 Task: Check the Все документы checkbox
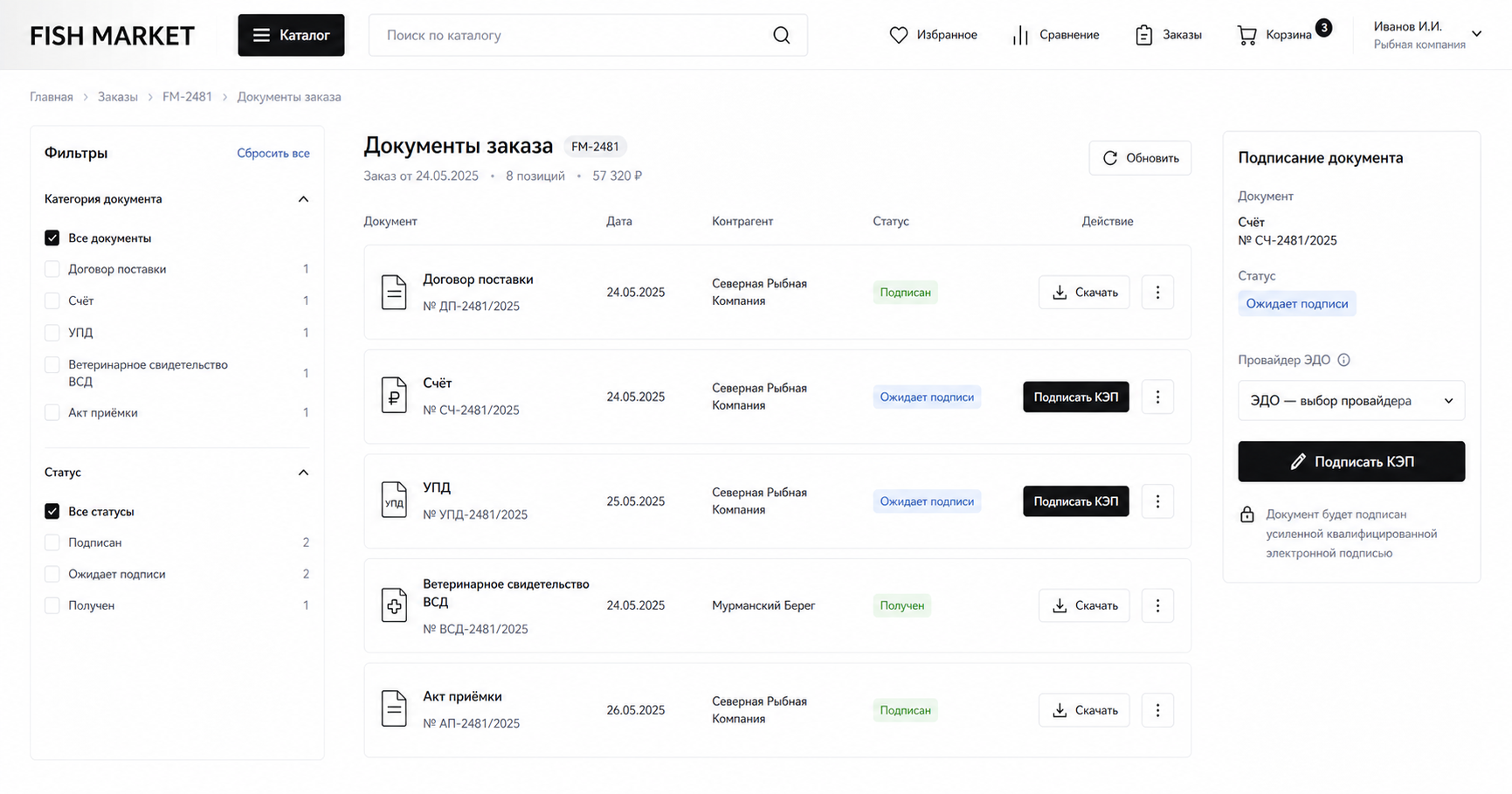(52, 238)
